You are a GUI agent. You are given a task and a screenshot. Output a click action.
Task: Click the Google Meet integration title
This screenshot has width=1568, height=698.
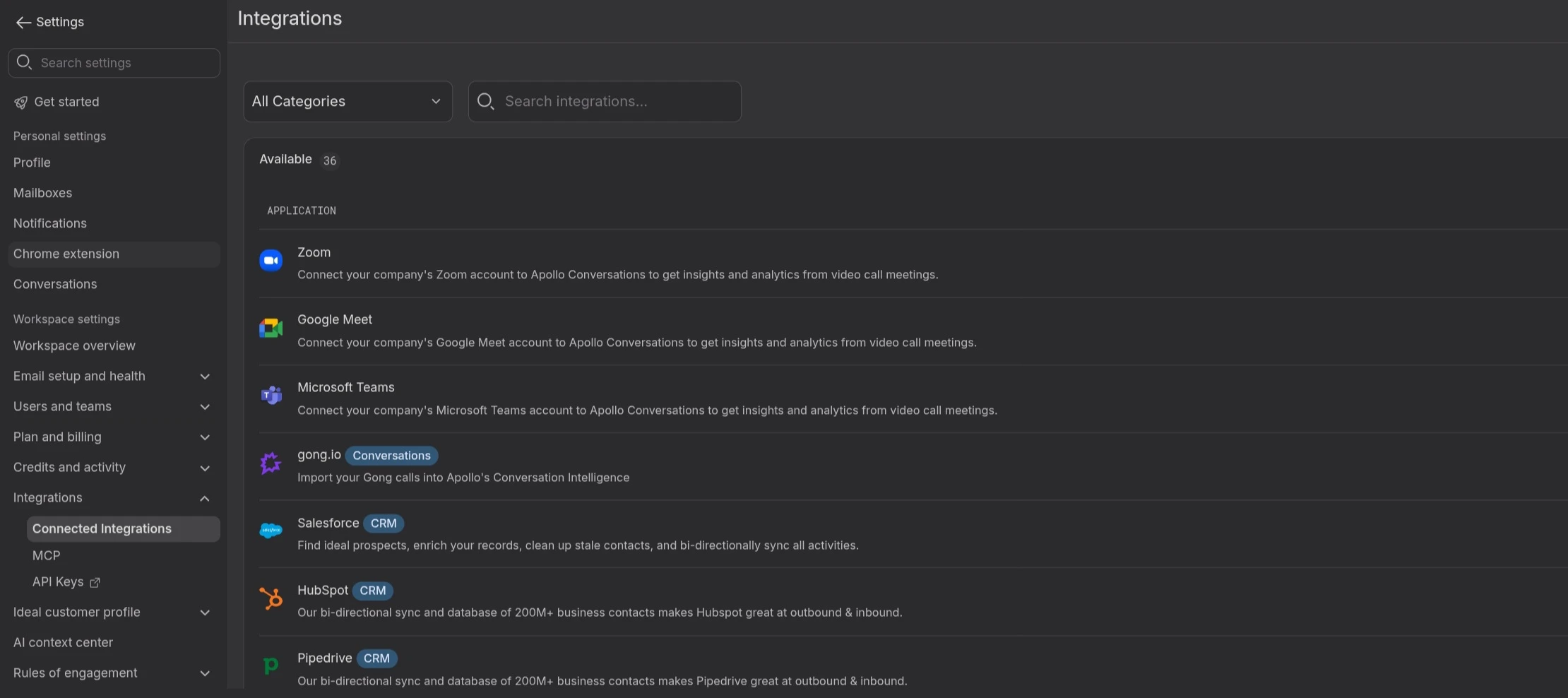335,319
